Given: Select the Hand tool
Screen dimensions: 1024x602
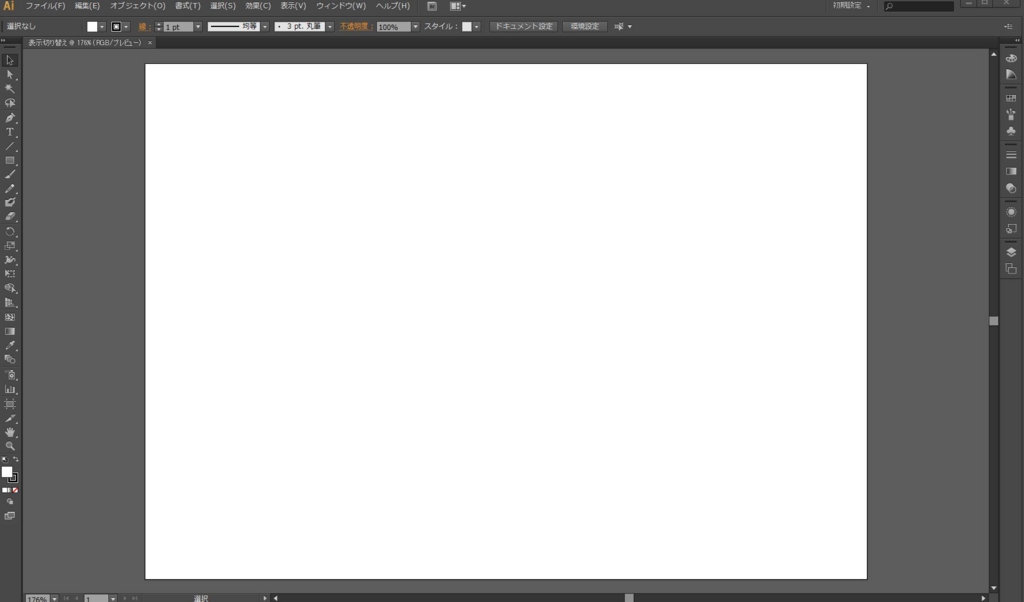Looking at the screenshot, I should coord(10,432).
